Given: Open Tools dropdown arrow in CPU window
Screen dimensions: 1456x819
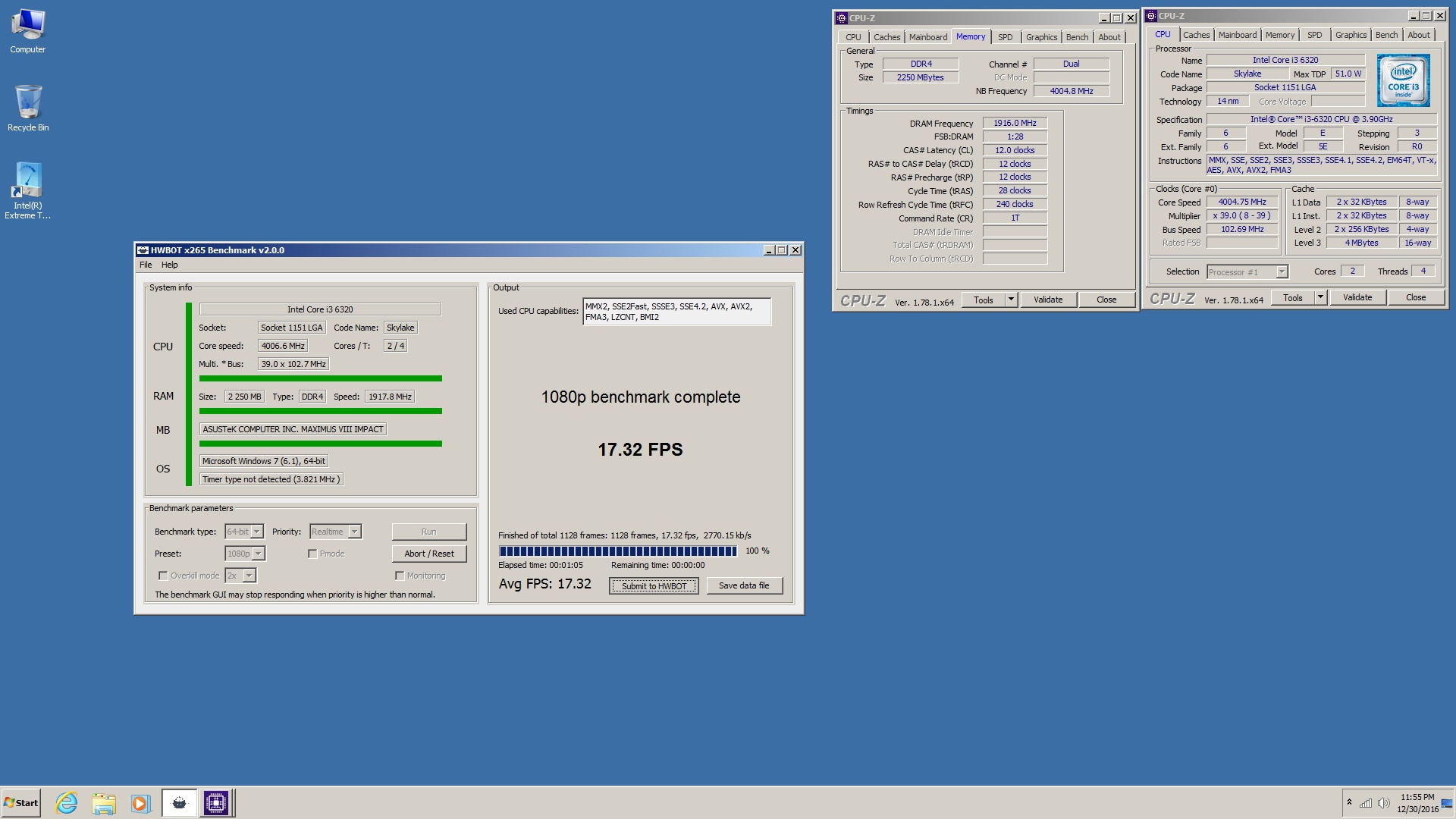Looking at the screenshot, I should point(1320,297).
